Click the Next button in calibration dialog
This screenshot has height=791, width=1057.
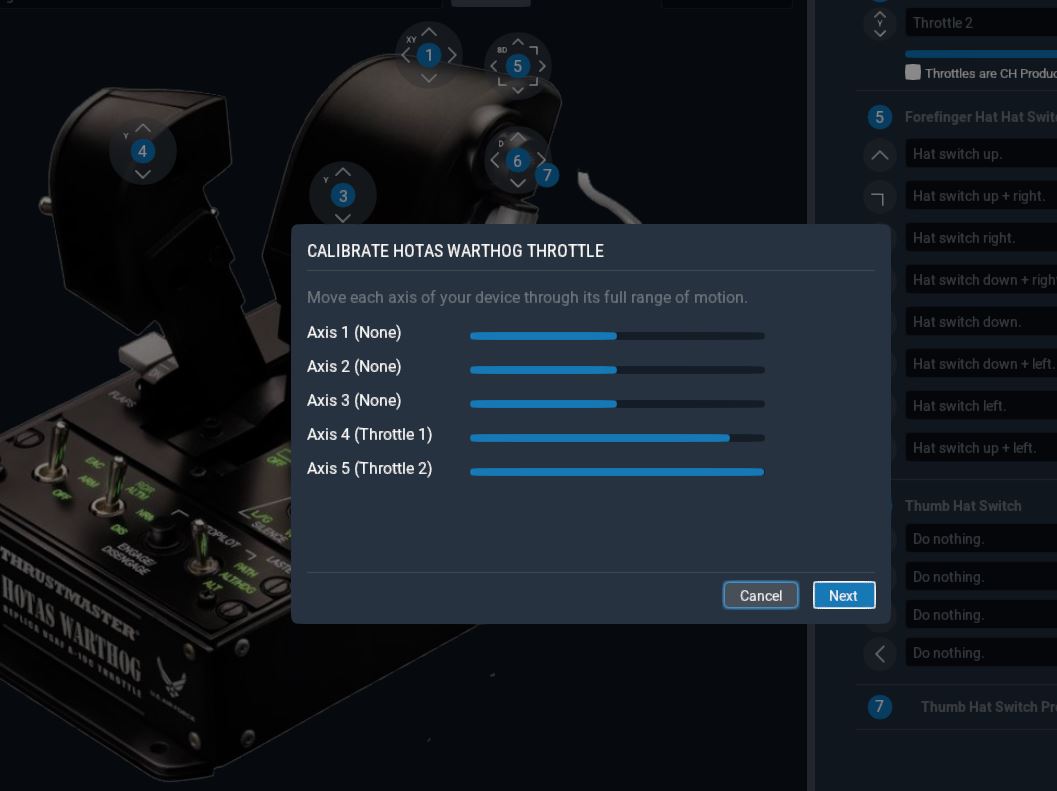843,595
